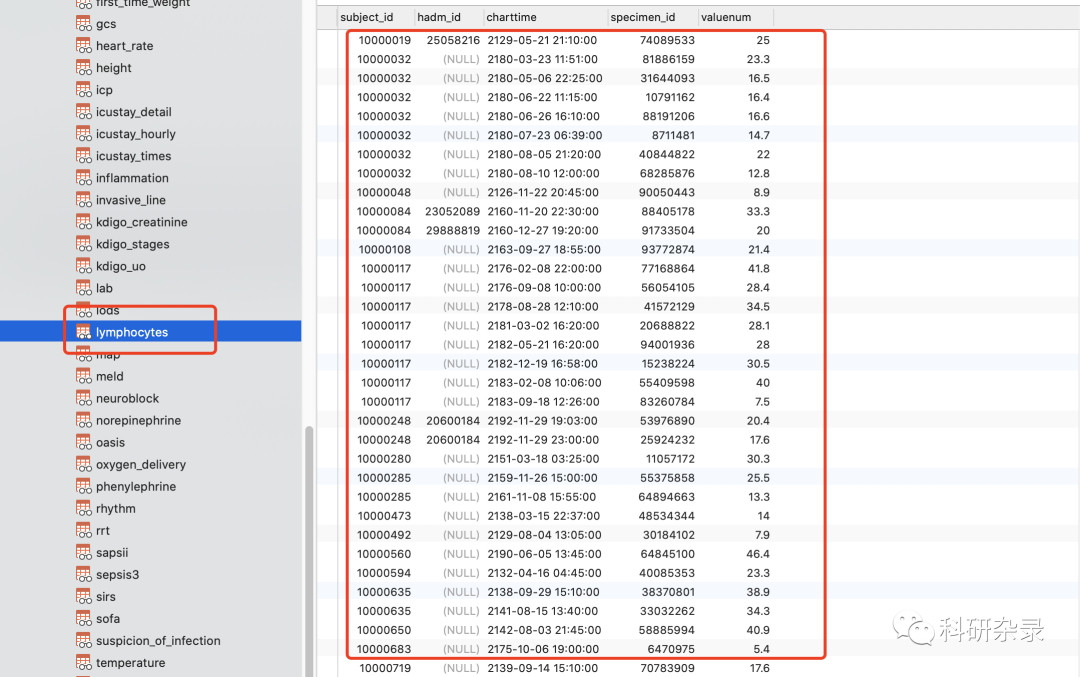1080x677 pixels.
Task: Select valuenum cell 41.8
Action: [x=758, y=269]
